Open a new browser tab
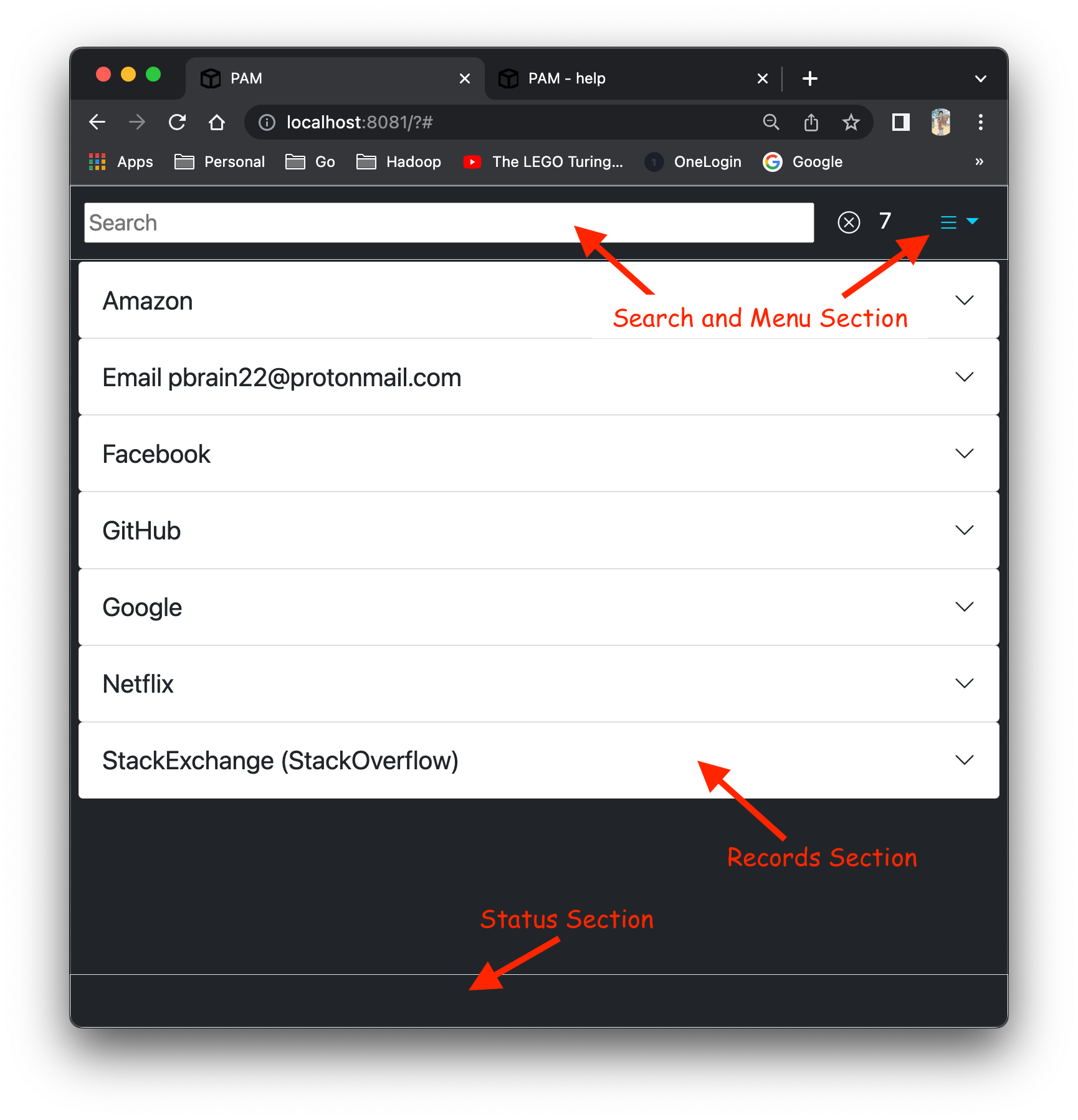 point(810,78)
